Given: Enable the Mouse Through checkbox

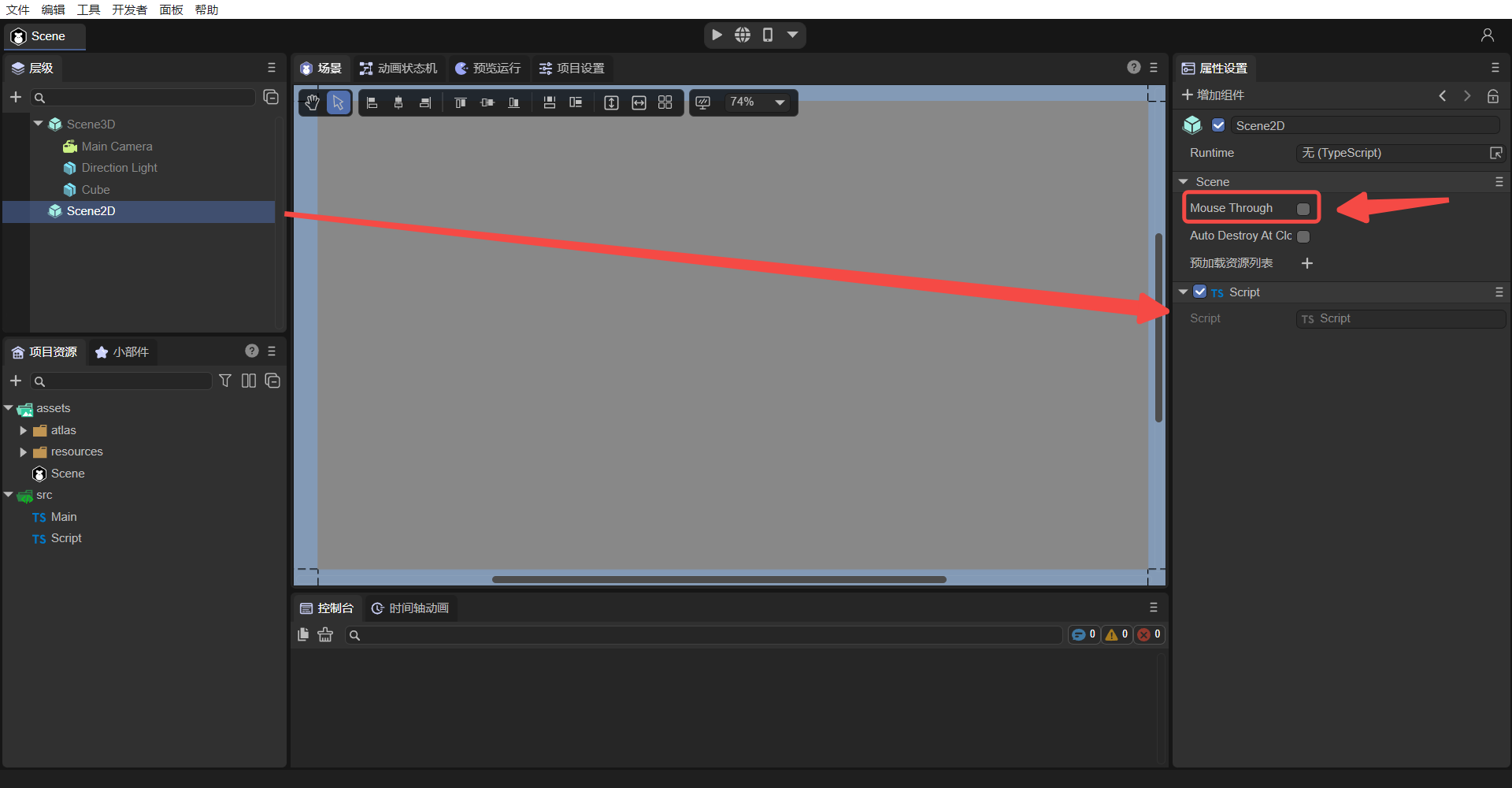Looking at the screenshot, I should [1303, 209].
